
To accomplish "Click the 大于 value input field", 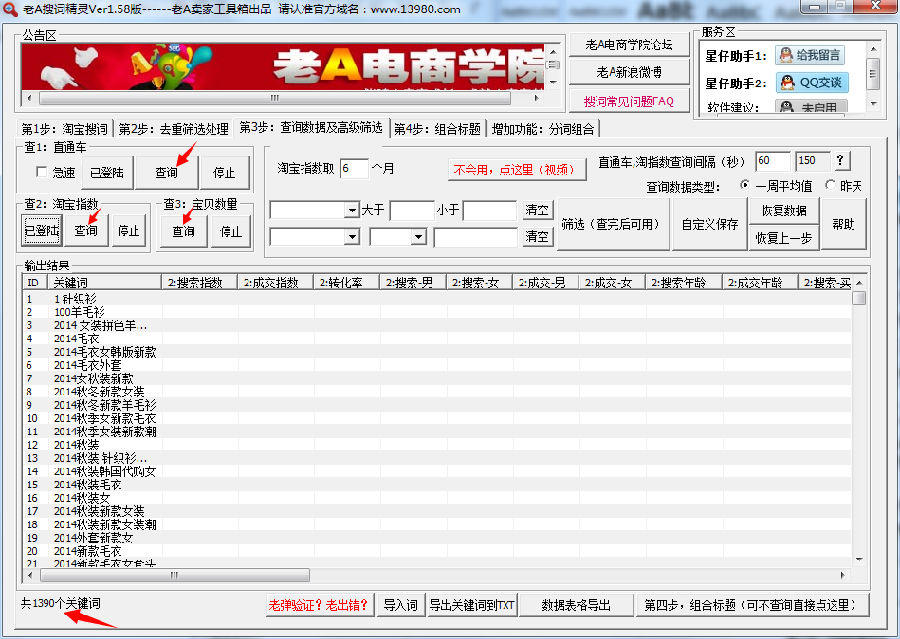I will pos(412,211).
